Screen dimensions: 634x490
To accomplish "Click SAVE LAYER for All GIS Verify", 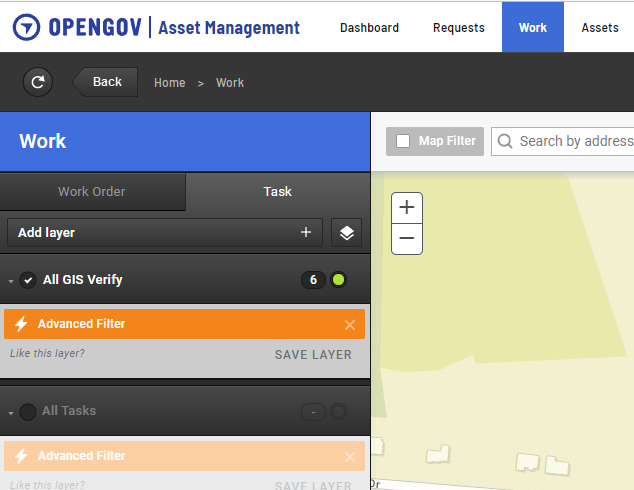I will pyautogui.click(x=313, y=355).
